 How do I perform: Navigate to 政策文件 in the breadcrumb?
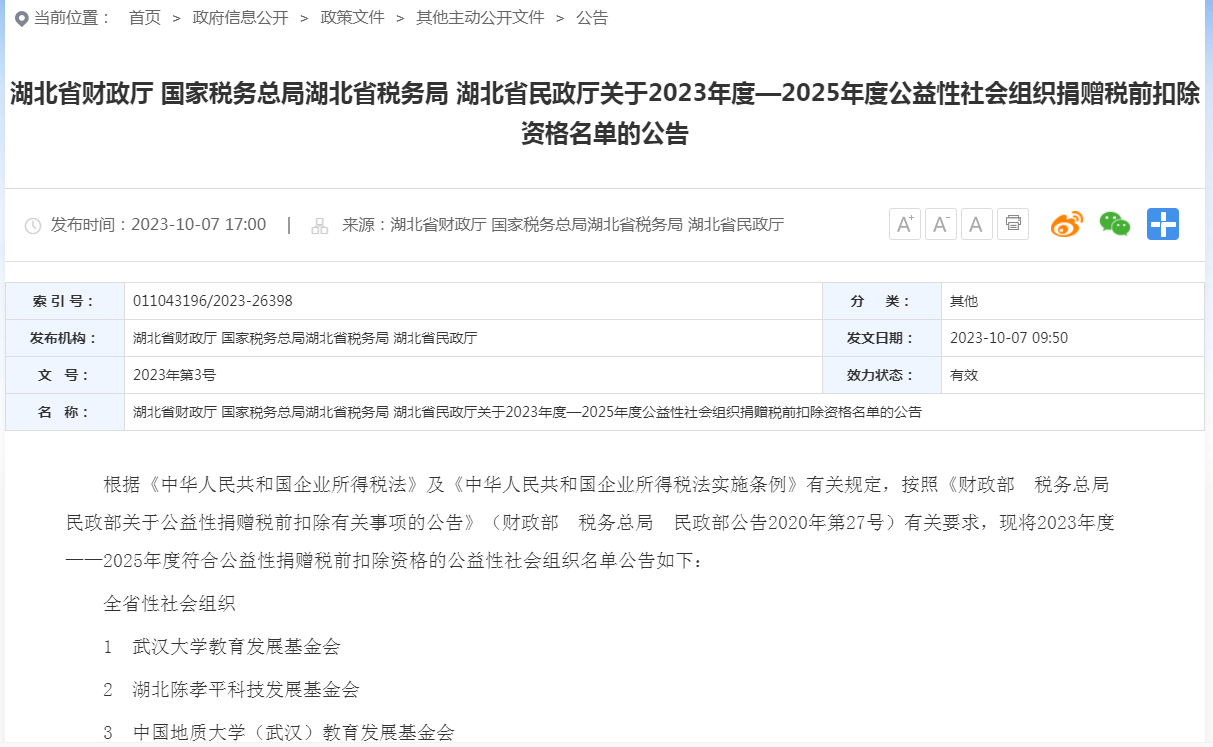point(352,18)
